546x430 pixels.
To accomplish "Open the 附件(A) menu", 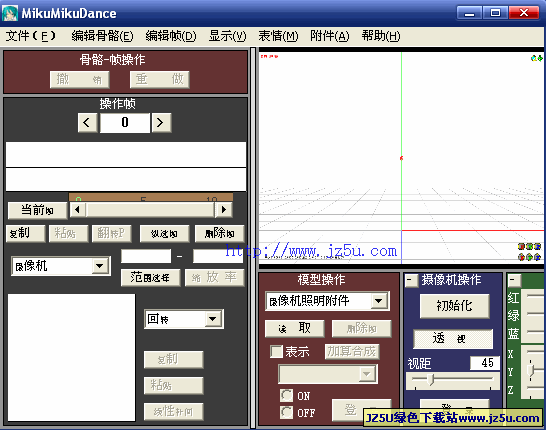I will (329, 36).
